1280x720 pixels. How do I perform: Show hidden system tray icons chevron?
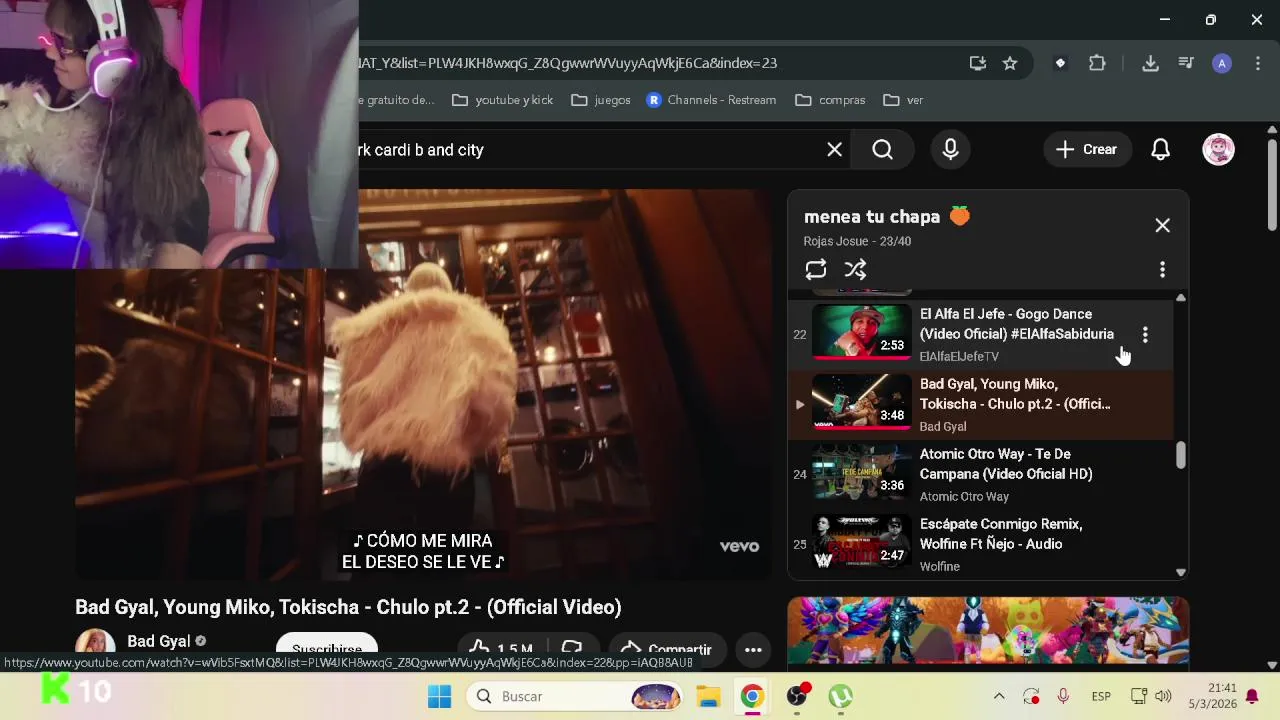click(999, 696)
